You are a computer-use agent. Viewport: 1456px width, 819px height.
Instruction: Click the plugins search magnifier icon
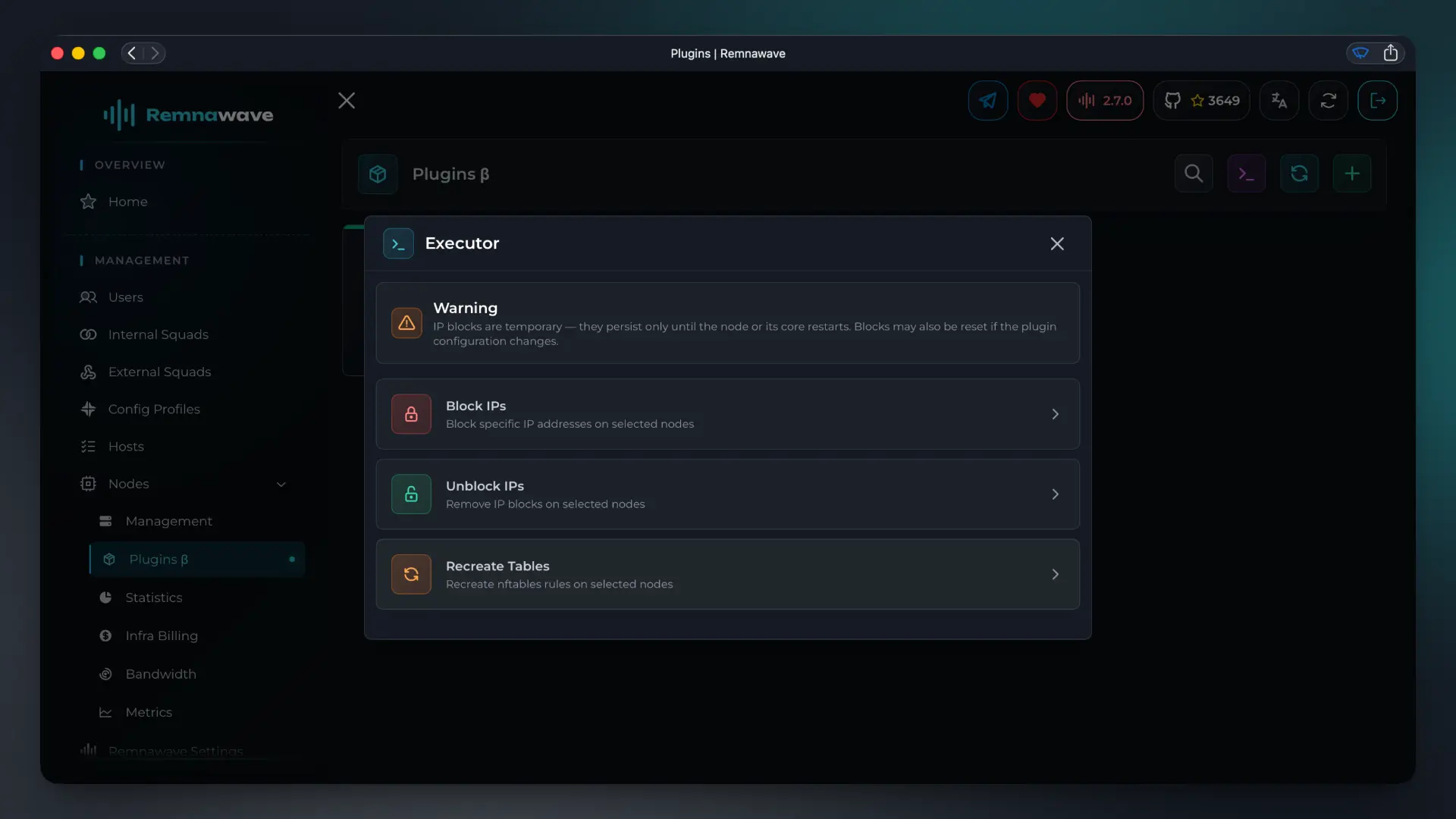[x=1194, y=174]
